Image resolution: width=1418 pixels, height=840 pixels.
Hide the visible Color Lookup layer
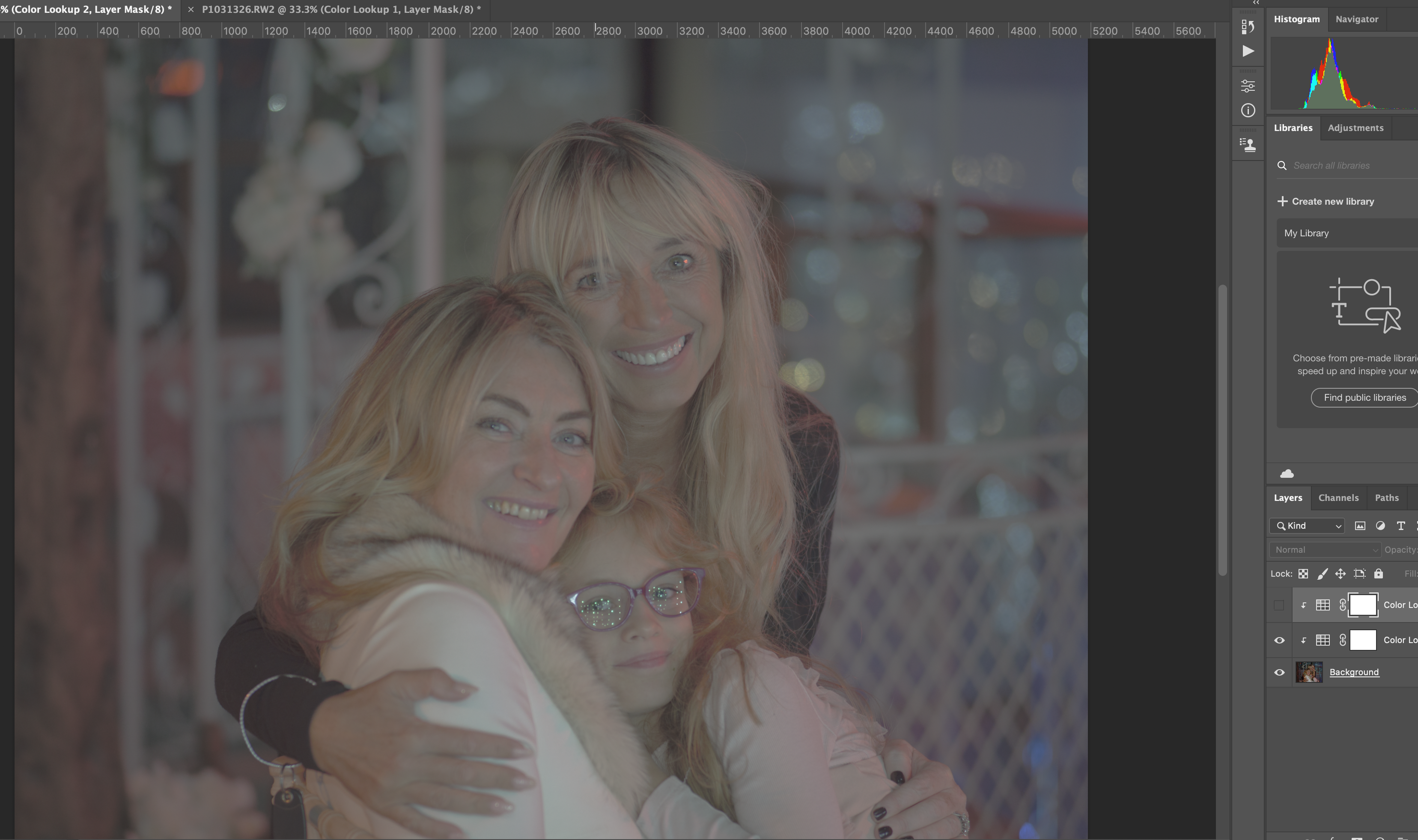click(1279, 640)
